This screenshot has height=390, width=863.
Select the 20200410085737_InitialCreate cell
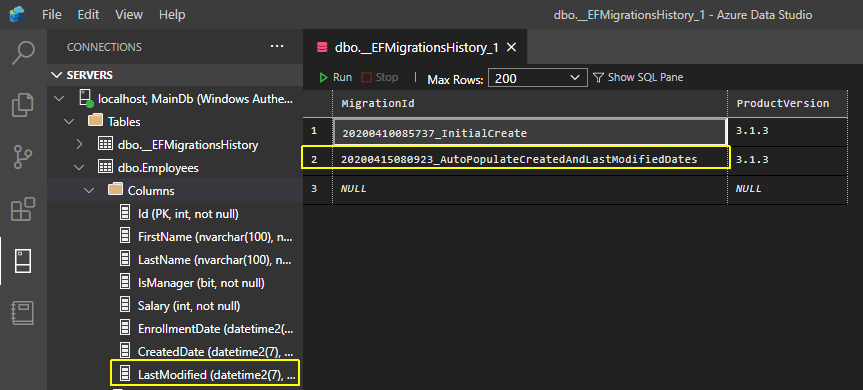(x=529, y=133)
